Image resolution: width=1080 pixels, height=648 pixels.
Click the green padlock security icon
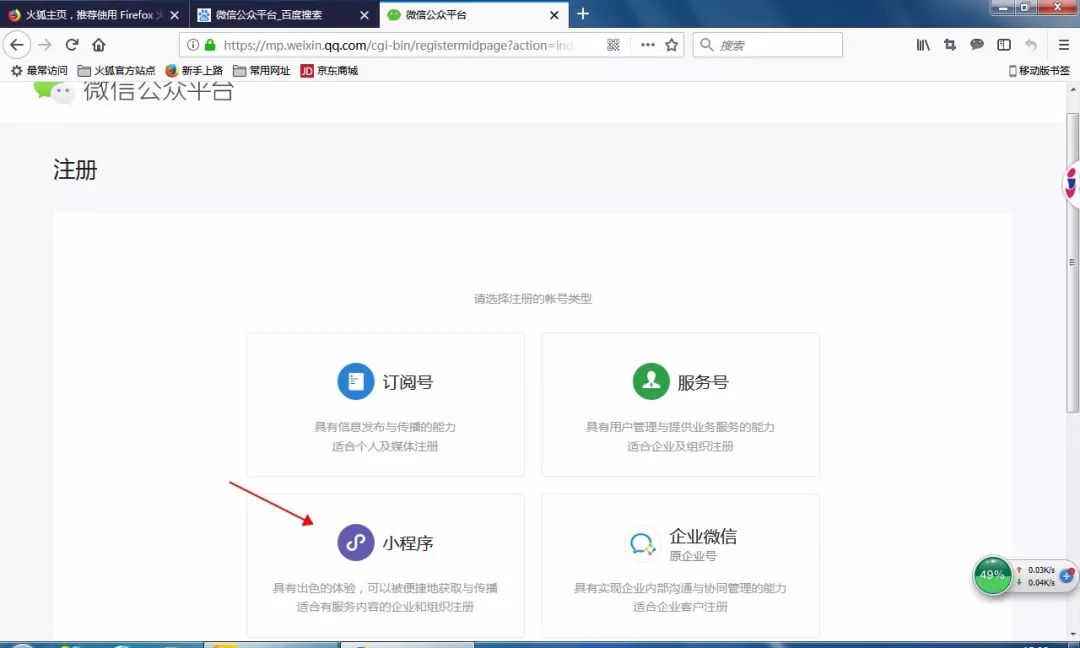tap(210, 45)
